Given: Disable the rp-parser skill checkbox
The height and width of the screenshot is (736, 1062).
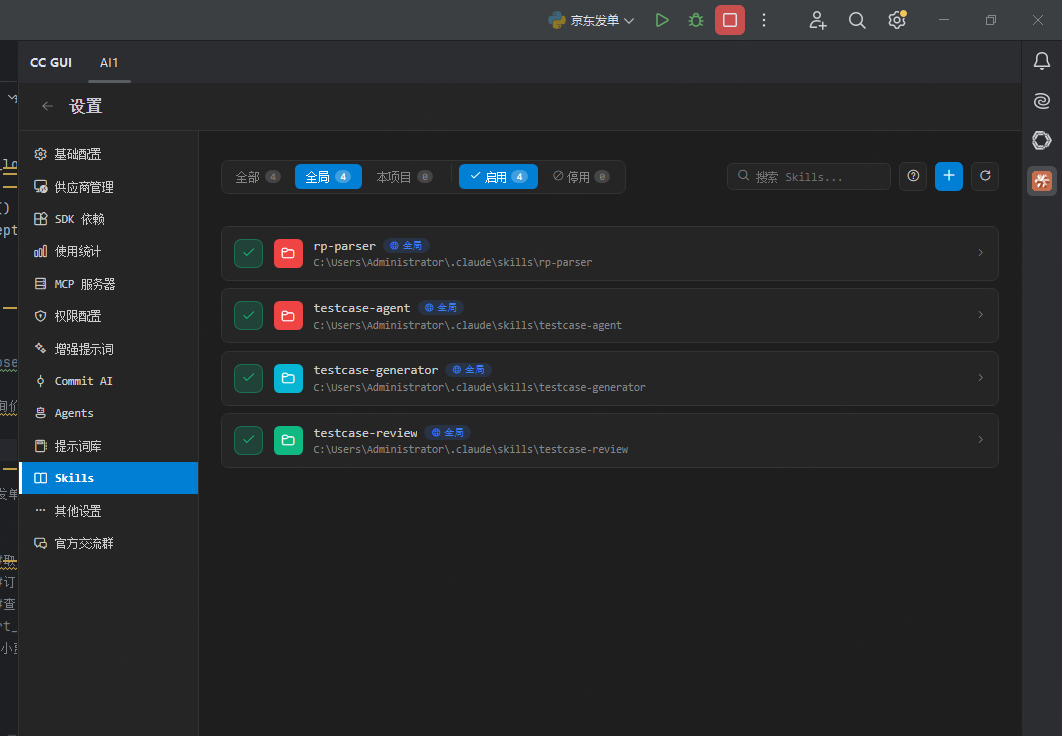Looking at the screenshot, I should (249, 254).
